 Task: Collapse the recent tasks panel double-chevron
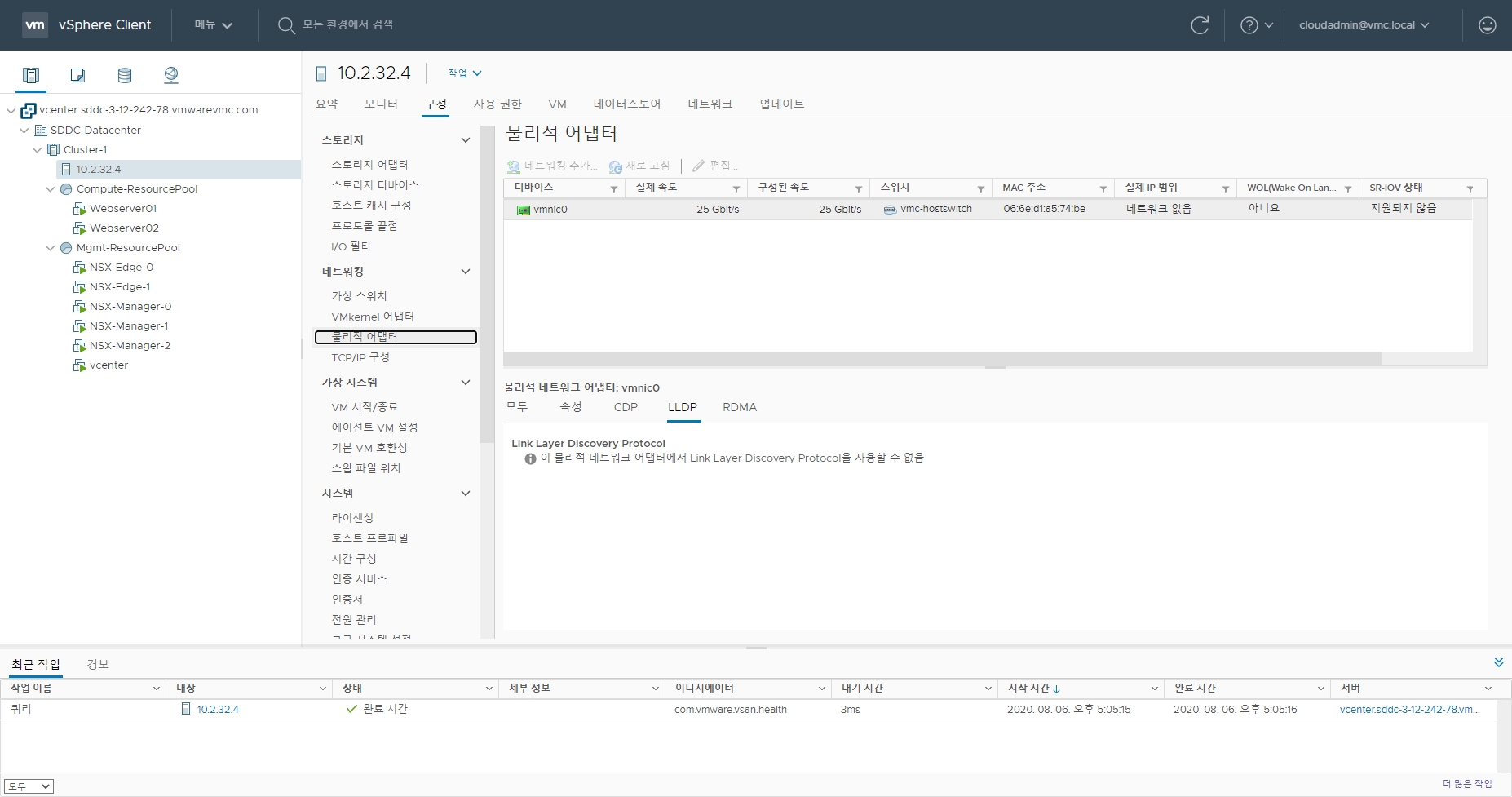pyautogui.click(x=1499, y=662)
